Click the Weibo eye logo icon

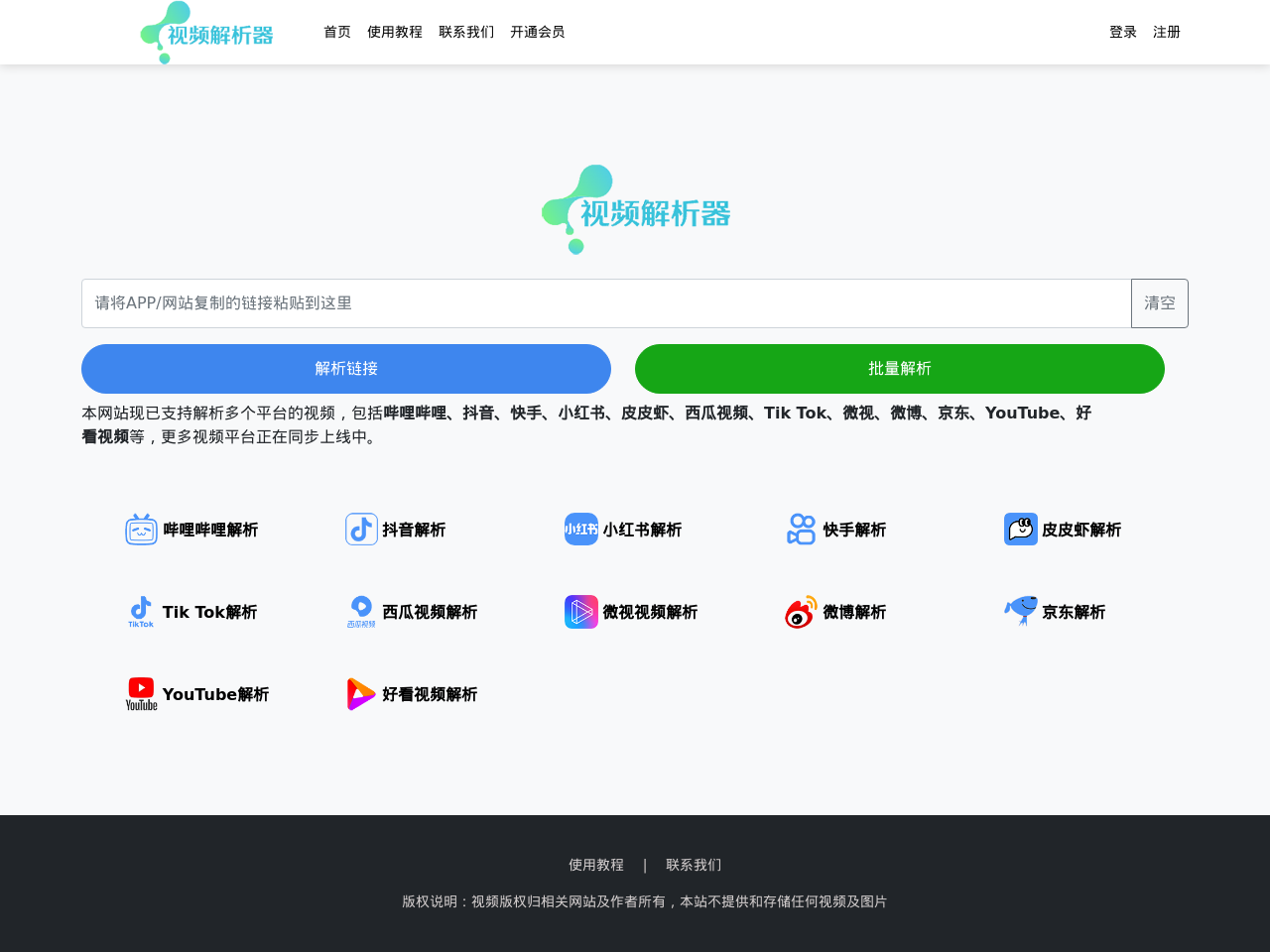[x=801, y=612]
